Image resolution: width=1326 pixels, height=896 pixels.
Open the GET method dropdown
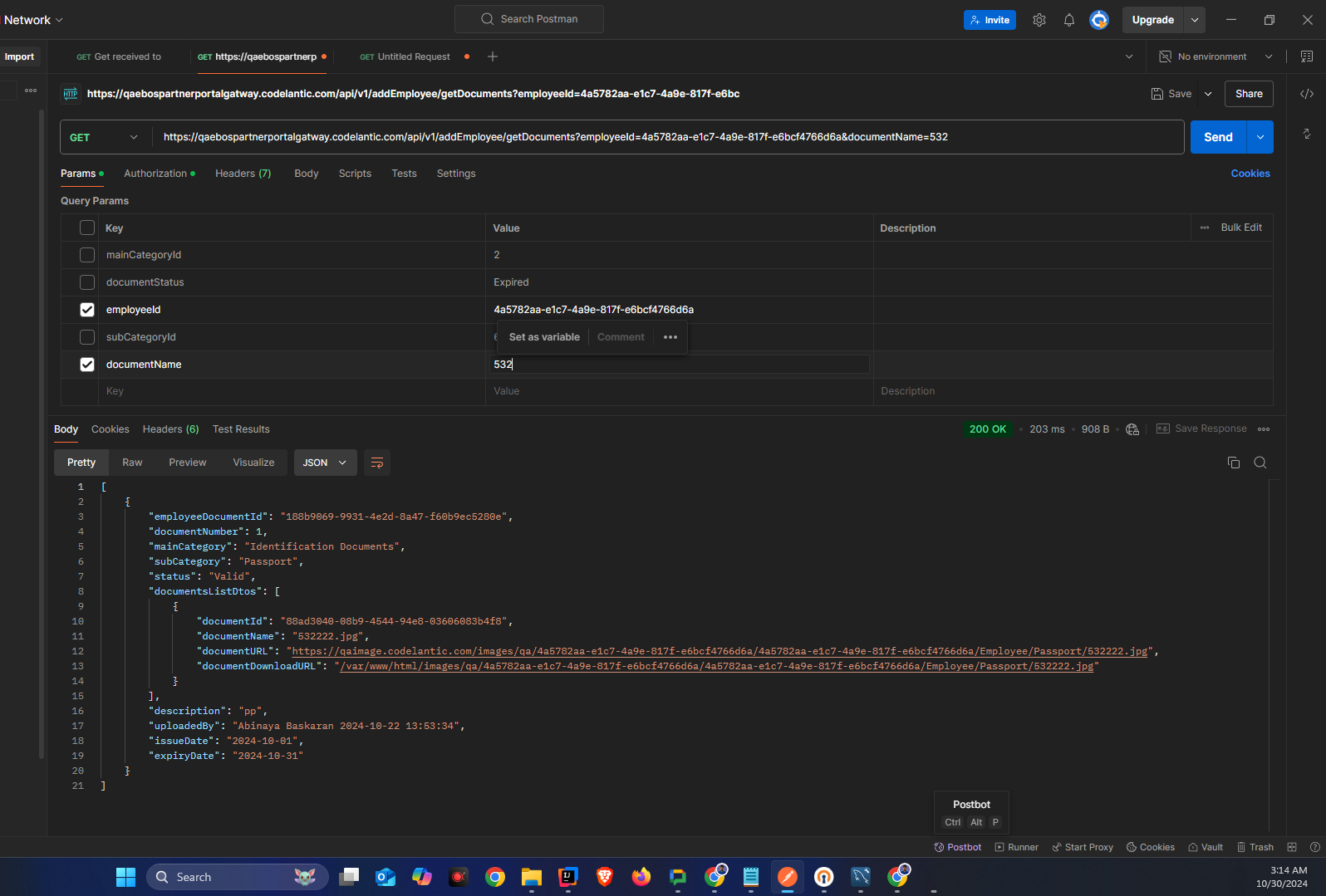pos(105,137)
